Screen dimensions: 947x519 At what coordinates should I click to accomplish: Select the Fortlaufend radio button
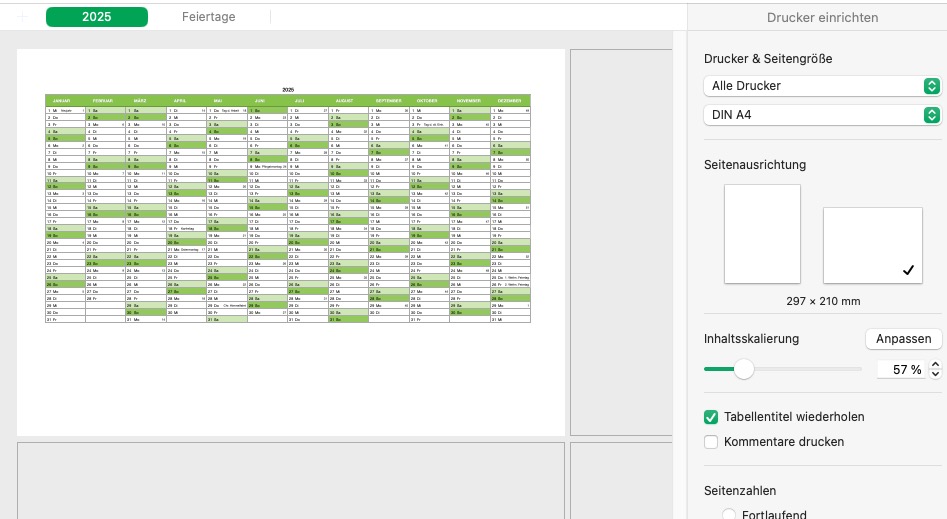(x=729, y=514)
